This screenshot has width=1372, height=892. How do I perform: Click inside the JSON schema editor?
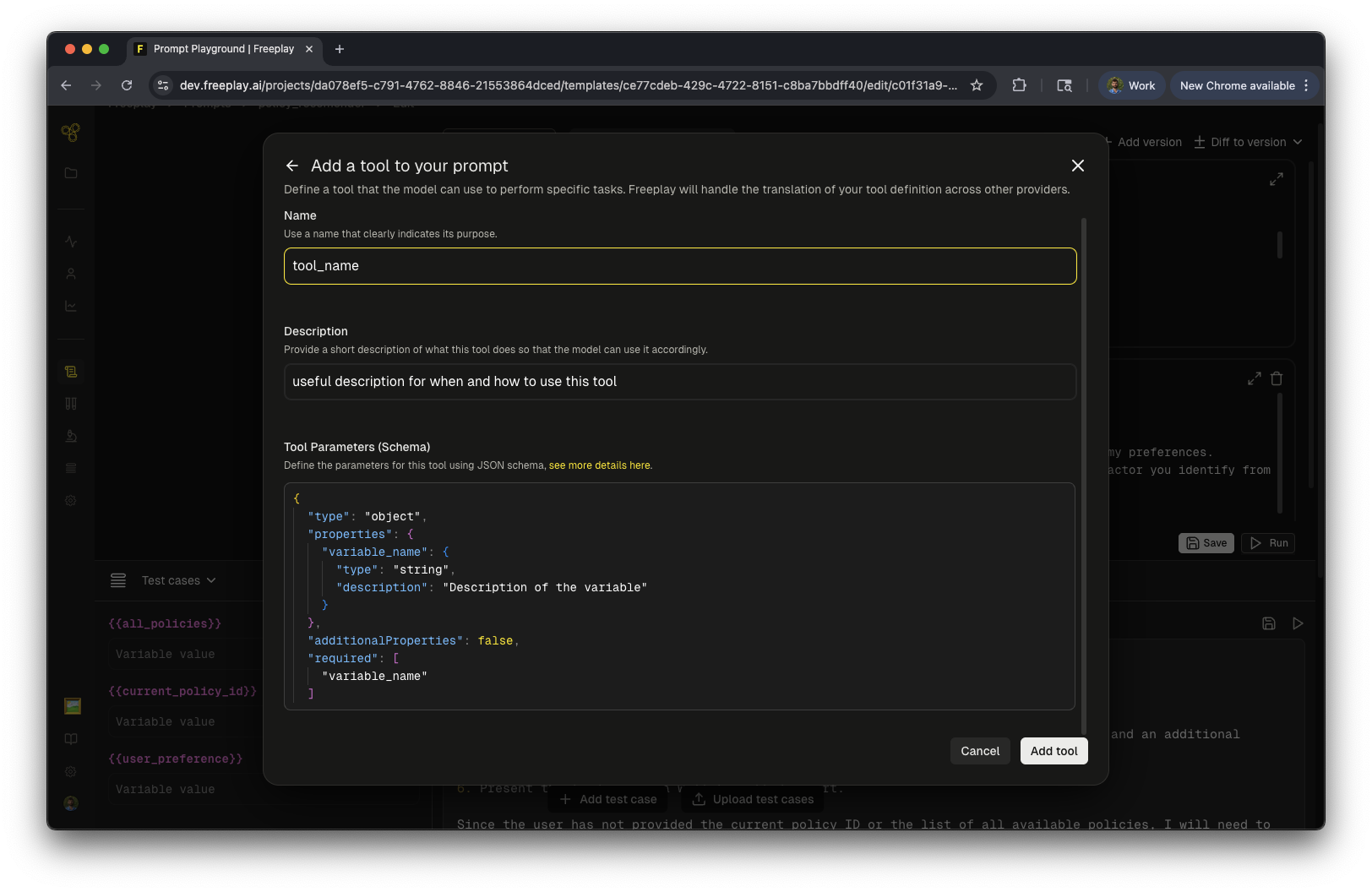click(x=679, y=596)
